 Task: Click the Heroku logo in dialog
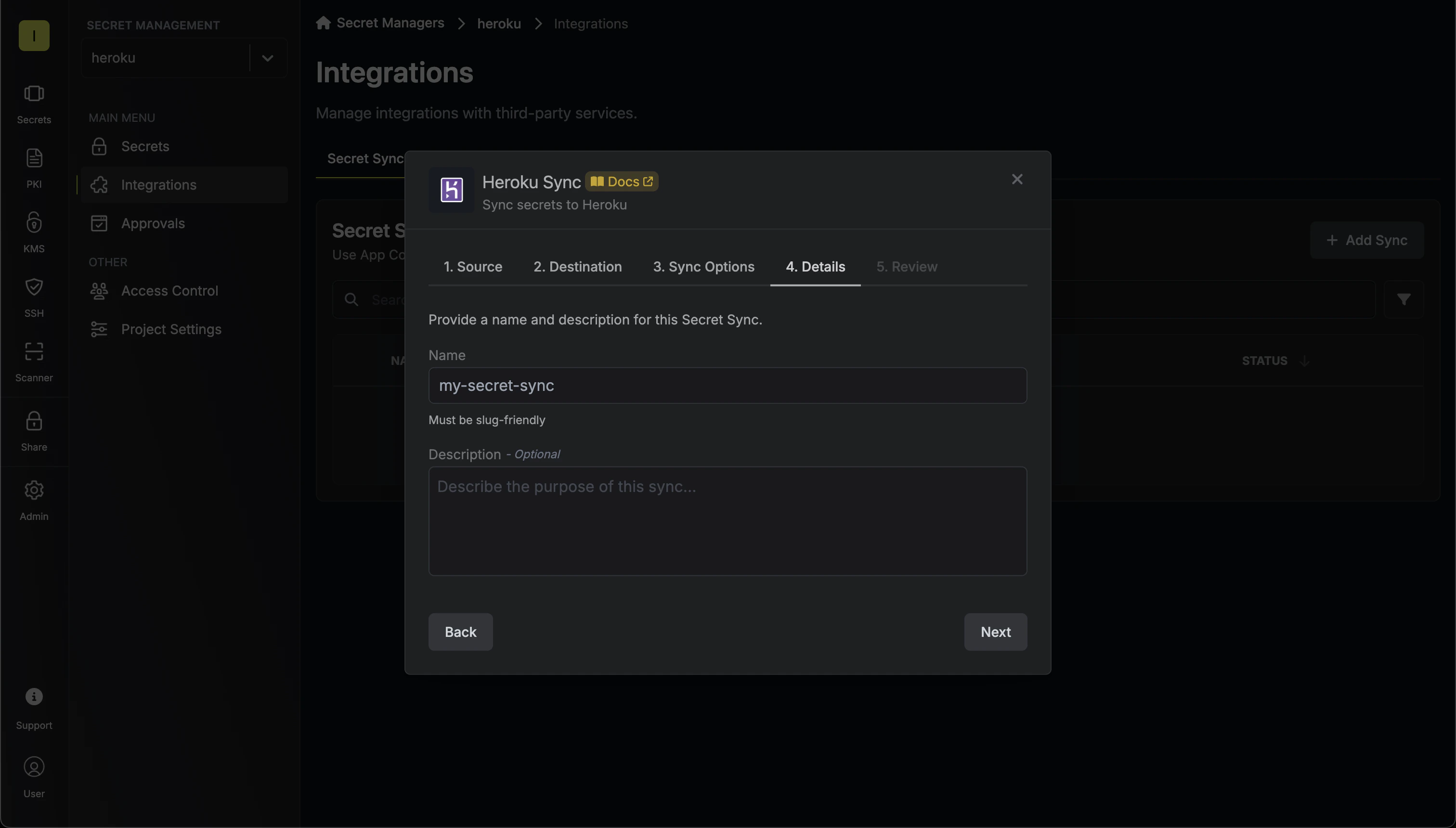(452, 190)
